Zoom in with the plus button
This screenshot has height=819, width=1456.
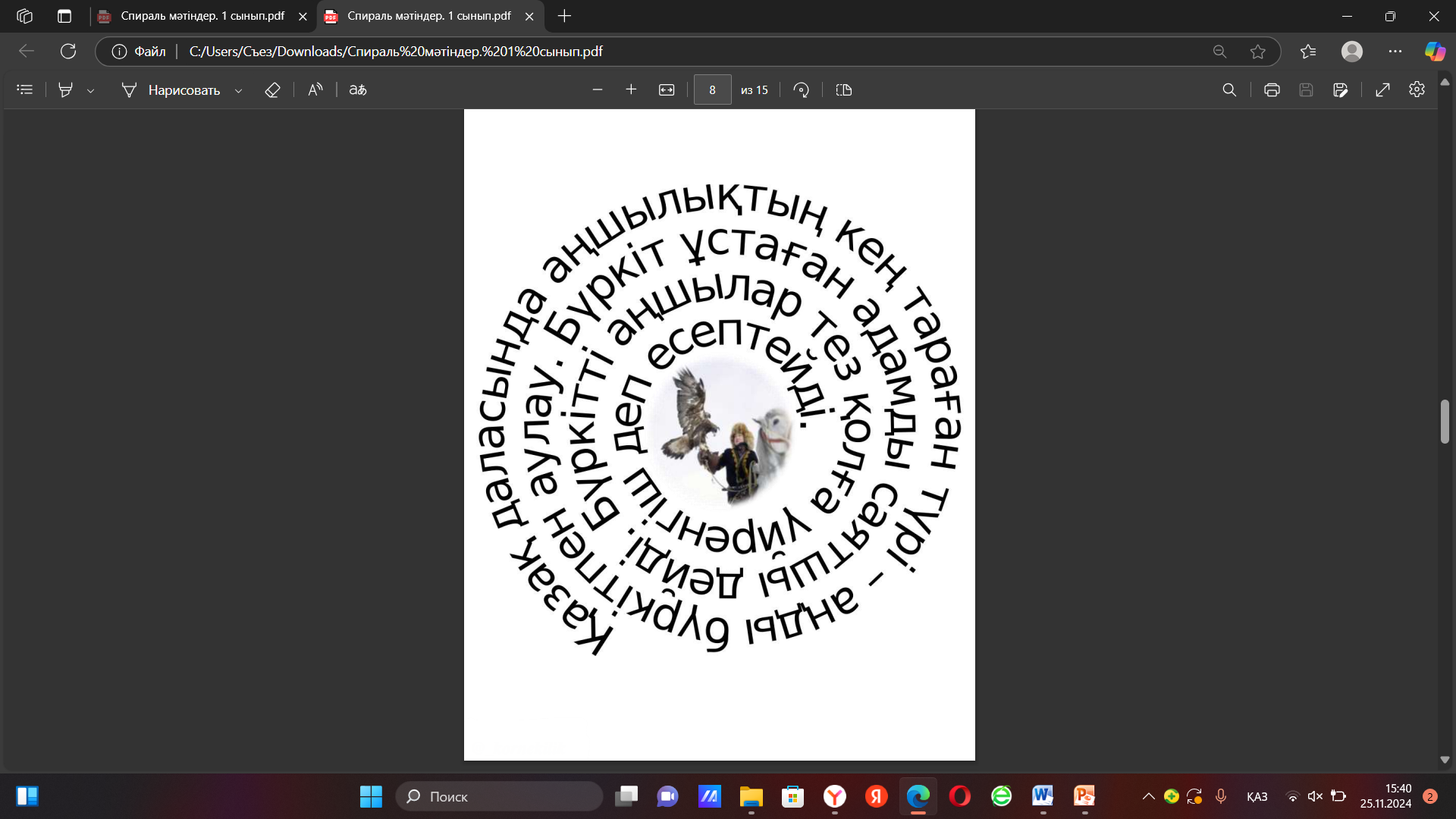[x=631, y=89]
